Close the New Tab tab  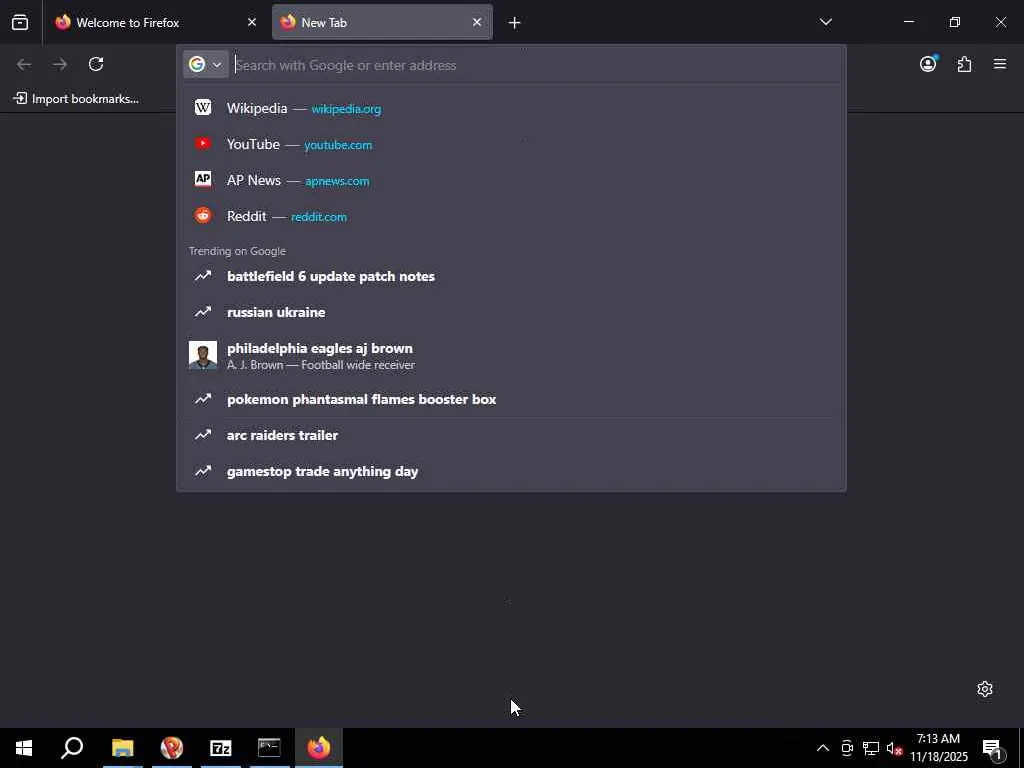tap(477, 22)
